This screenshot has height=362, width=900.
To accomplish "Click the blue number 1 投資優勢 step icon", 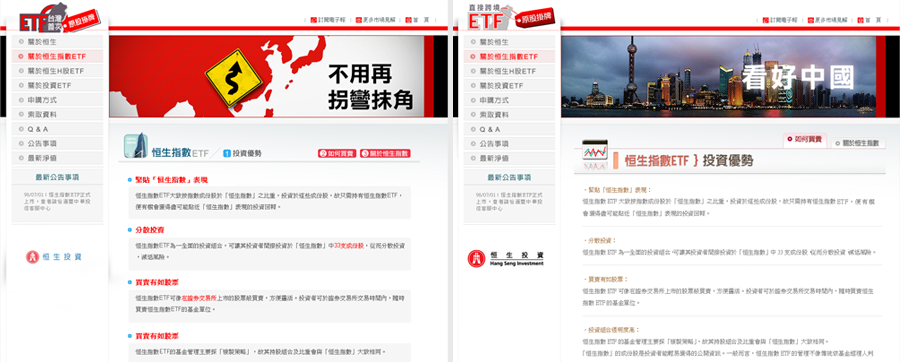I will coord(227,154).
